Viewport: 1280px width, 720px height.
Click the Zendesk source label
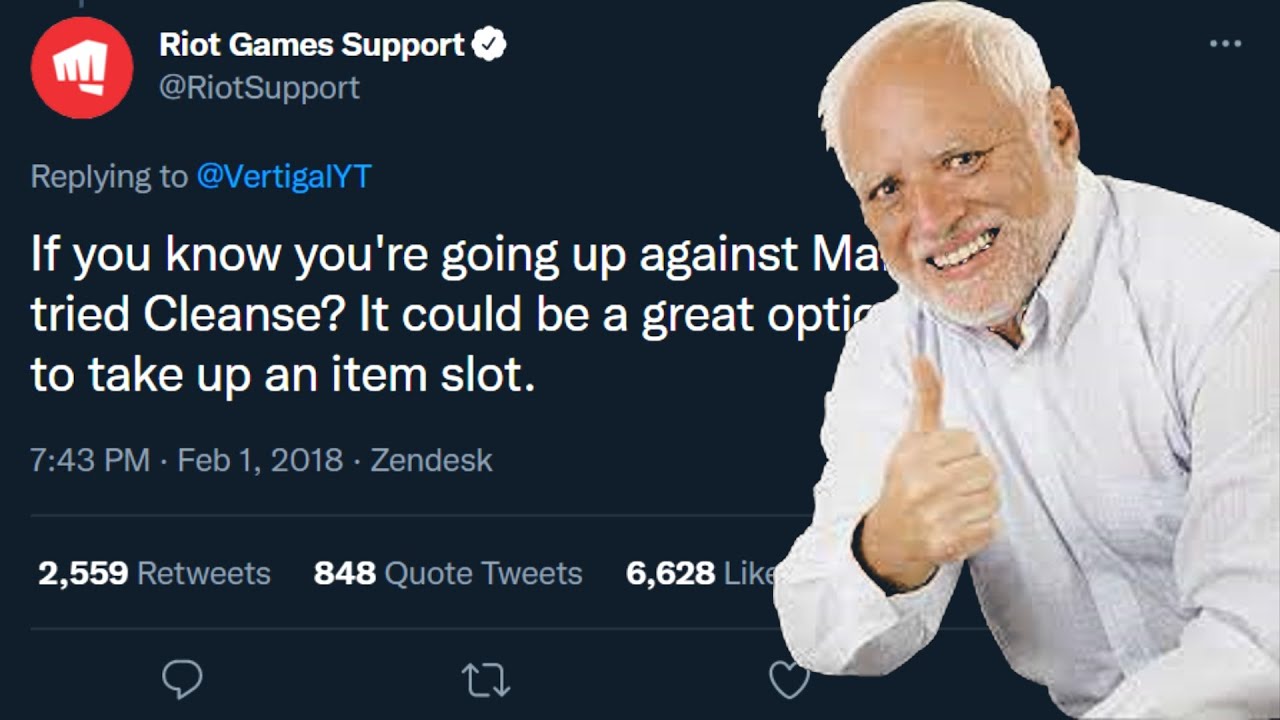coord(431,461)
